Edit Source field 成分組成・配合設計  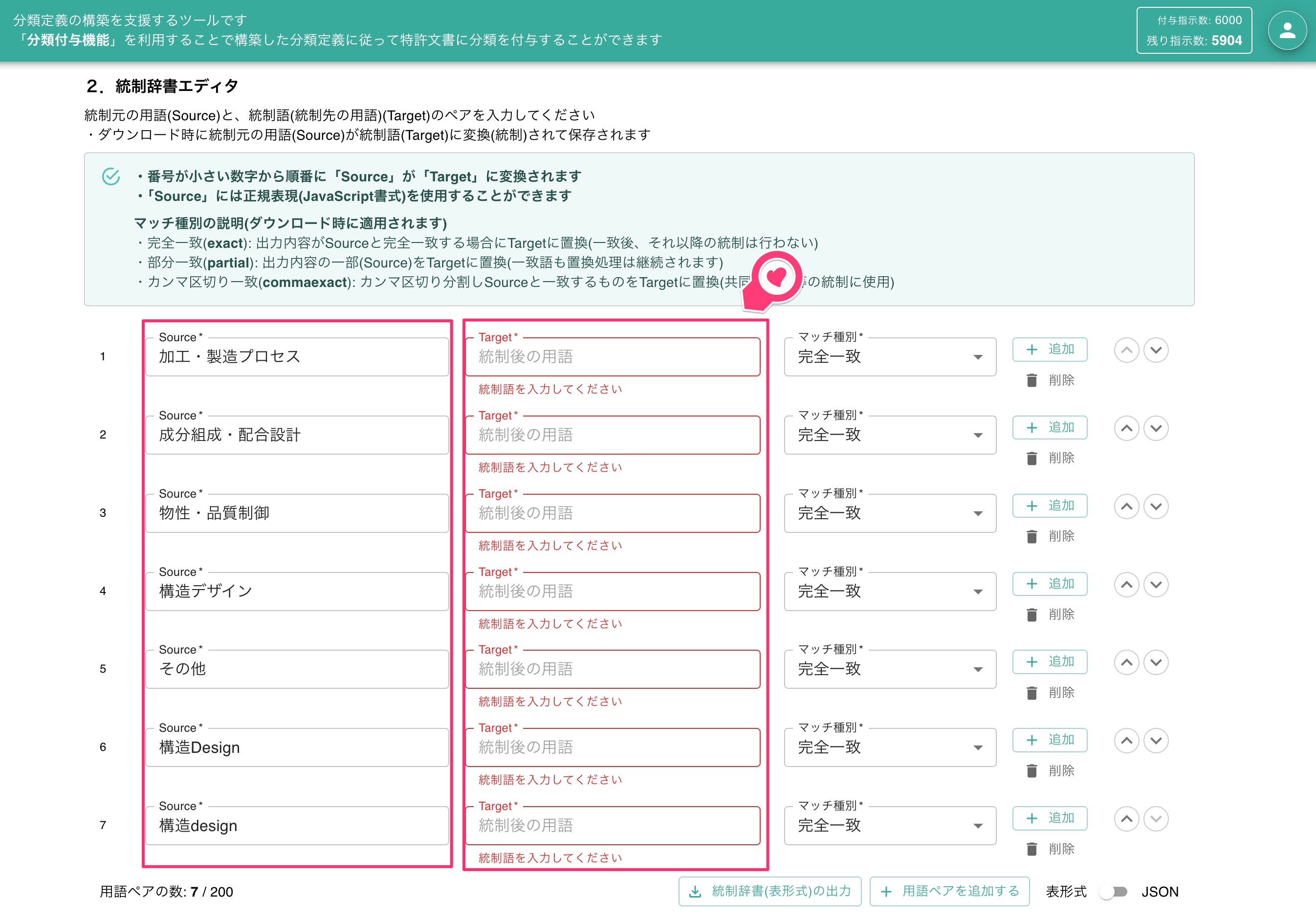(x=297, y=435)
